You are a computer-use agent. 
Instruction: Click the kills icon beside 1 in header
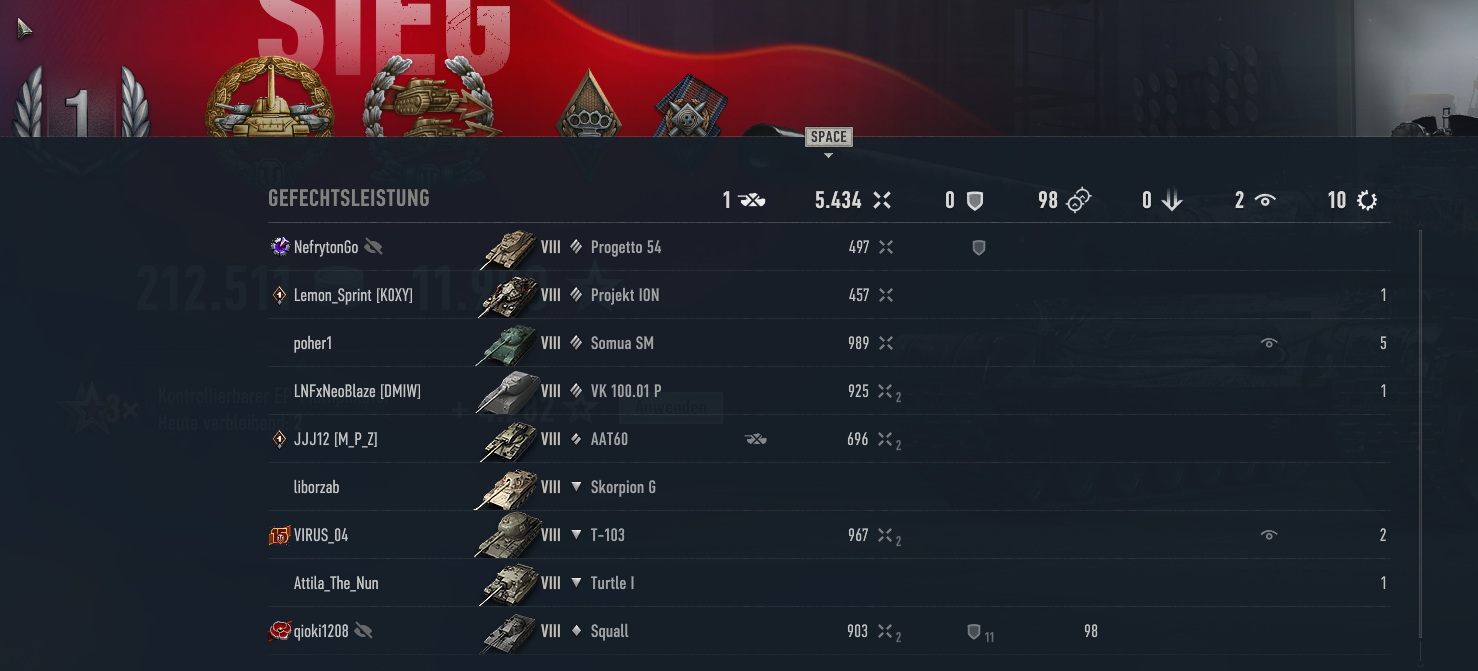pos(752,201)
